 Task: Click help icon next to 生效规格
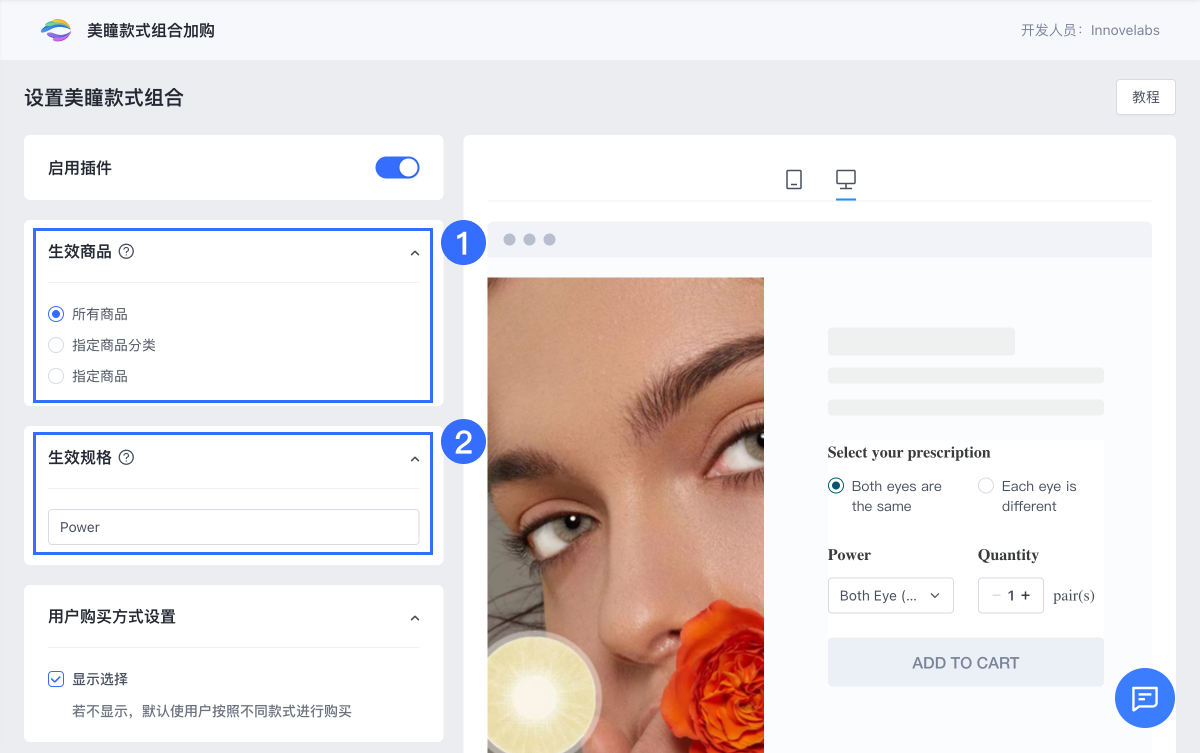tap(126, 458)
